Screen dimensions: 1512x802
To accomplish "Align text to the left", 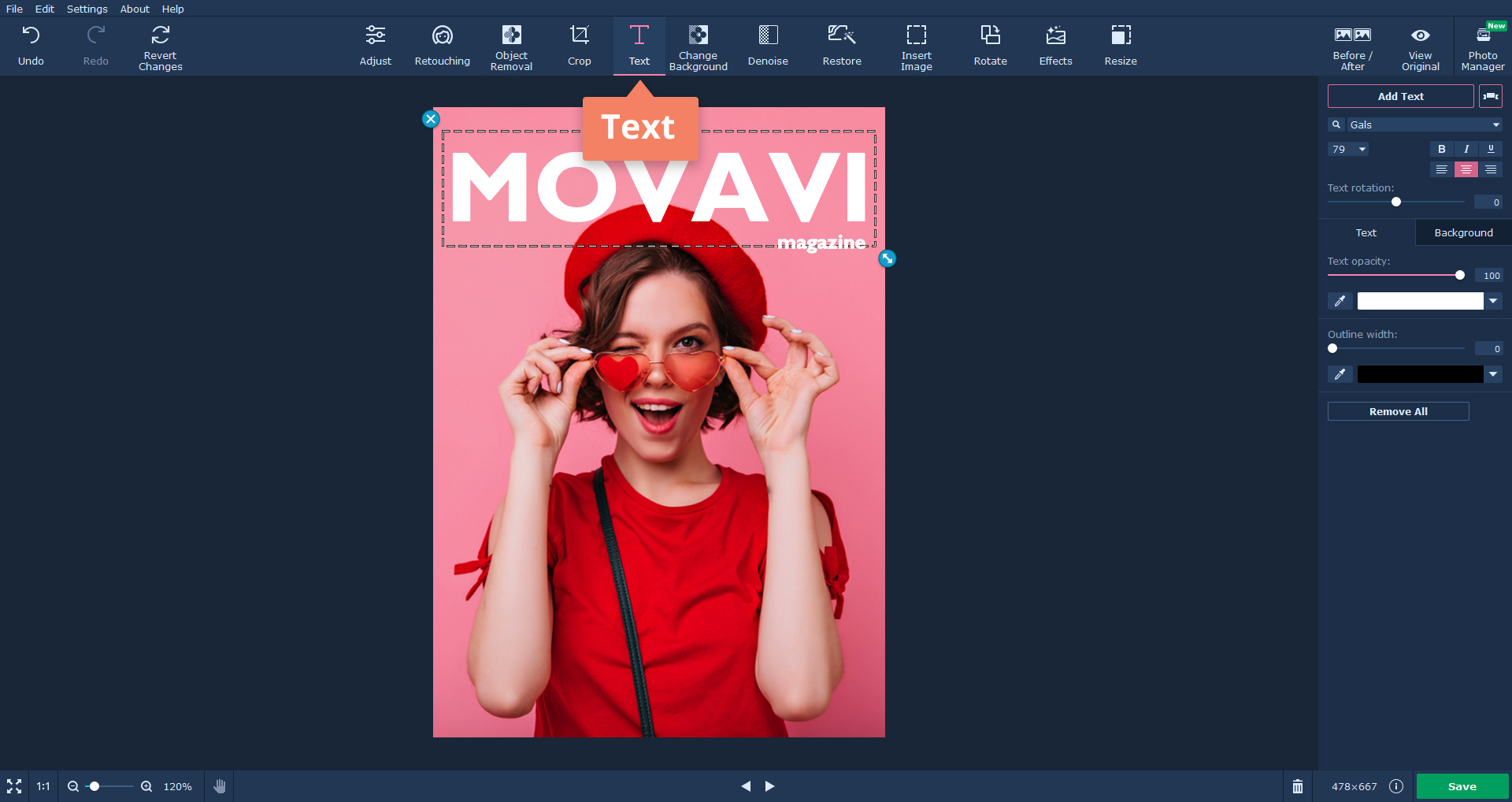I will coord(1442,169).
